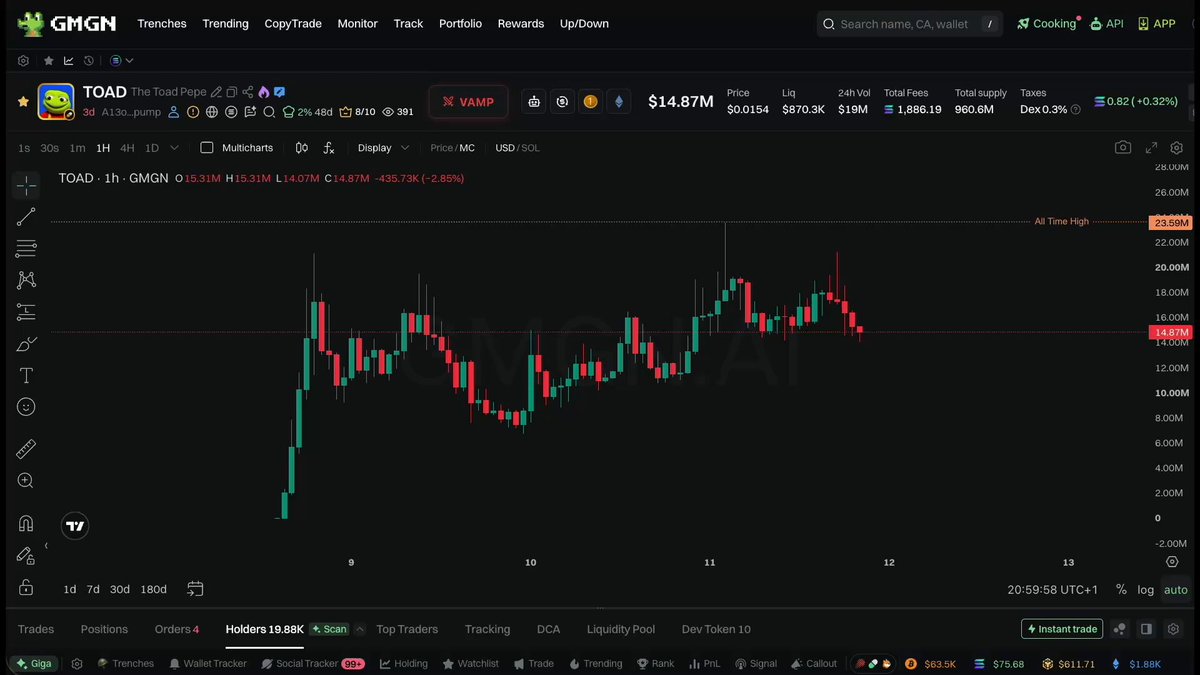Tick the Multicharts checkbox
The width and height of the screenshot is (1200, 675).
point(207,148)
